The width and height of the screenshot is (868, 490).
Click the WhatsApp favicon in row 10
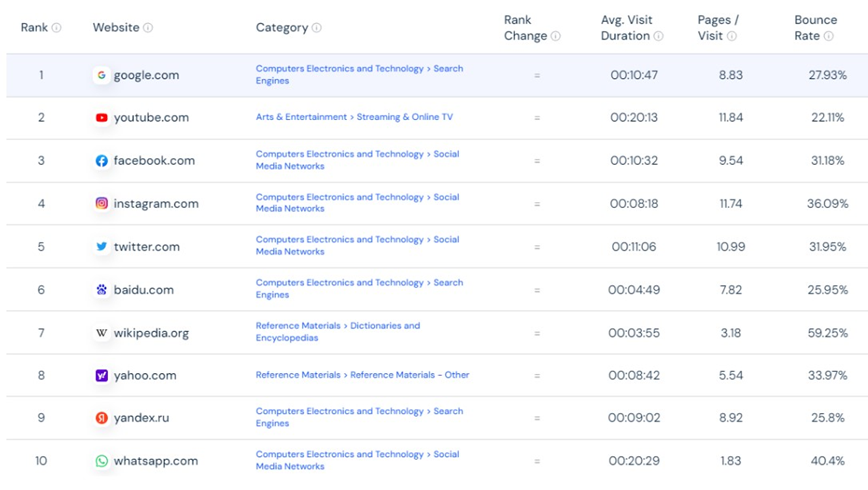(x=101, y=461)
